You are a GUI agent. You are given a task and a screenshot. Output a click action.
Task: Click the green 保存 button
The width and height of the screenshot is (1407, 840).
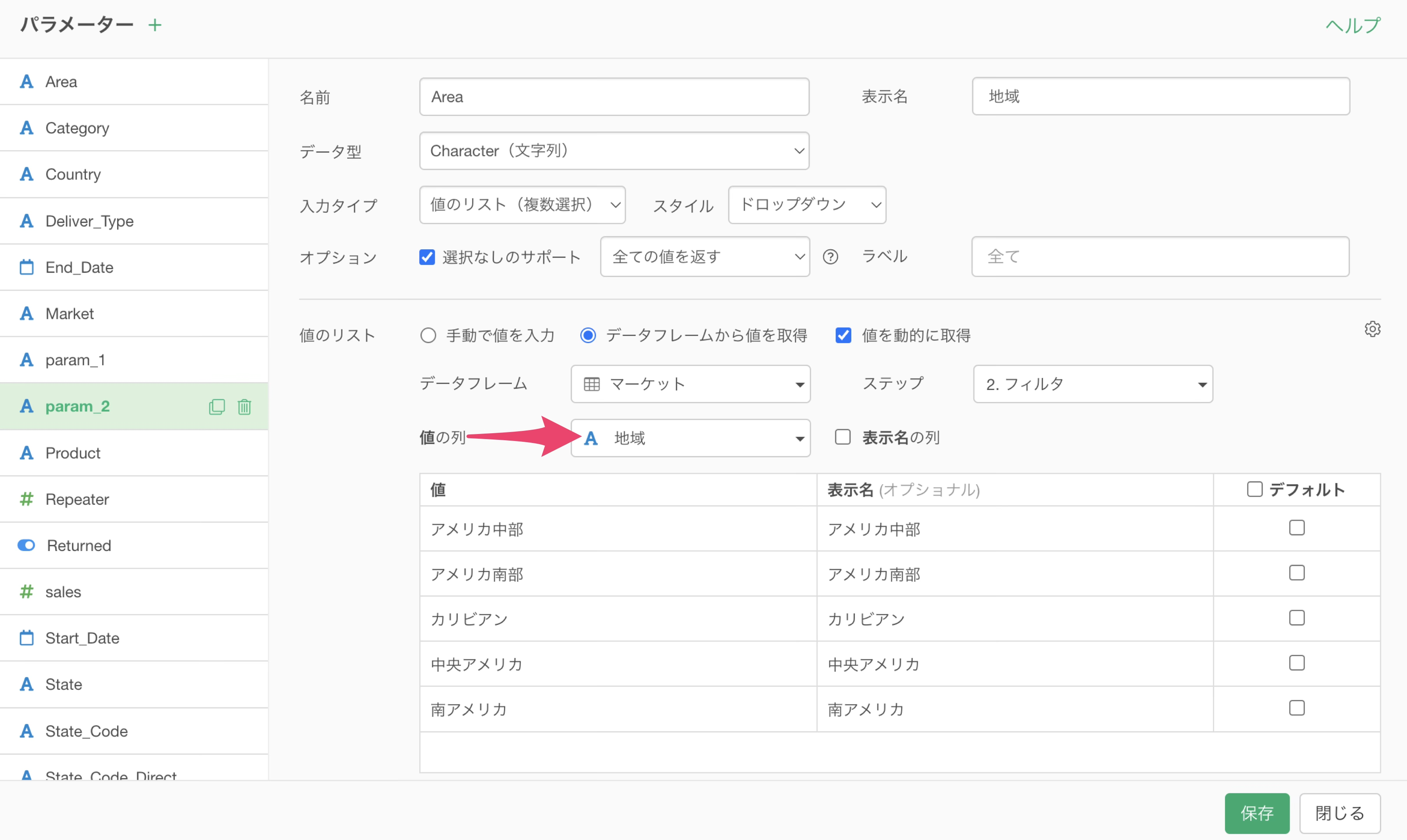1256,813
